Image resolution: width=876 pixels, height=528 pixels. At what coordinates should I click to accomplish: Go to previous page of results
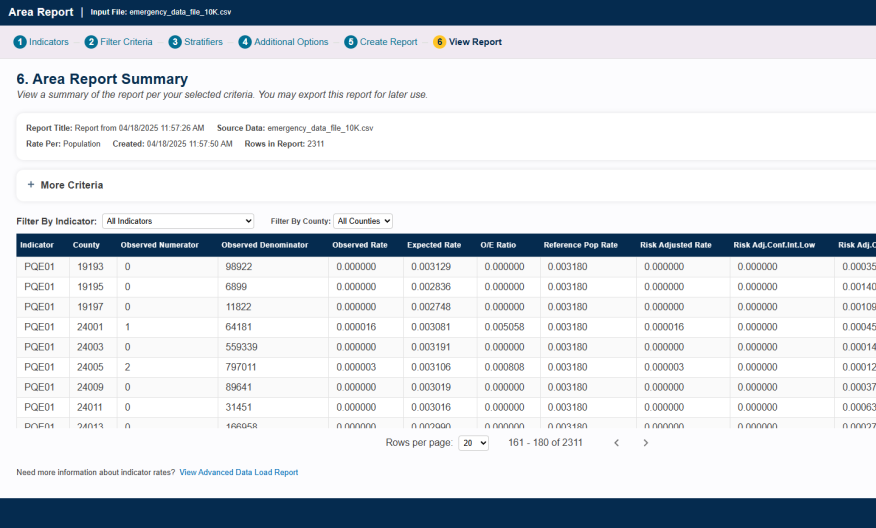[x=616, y=442]
